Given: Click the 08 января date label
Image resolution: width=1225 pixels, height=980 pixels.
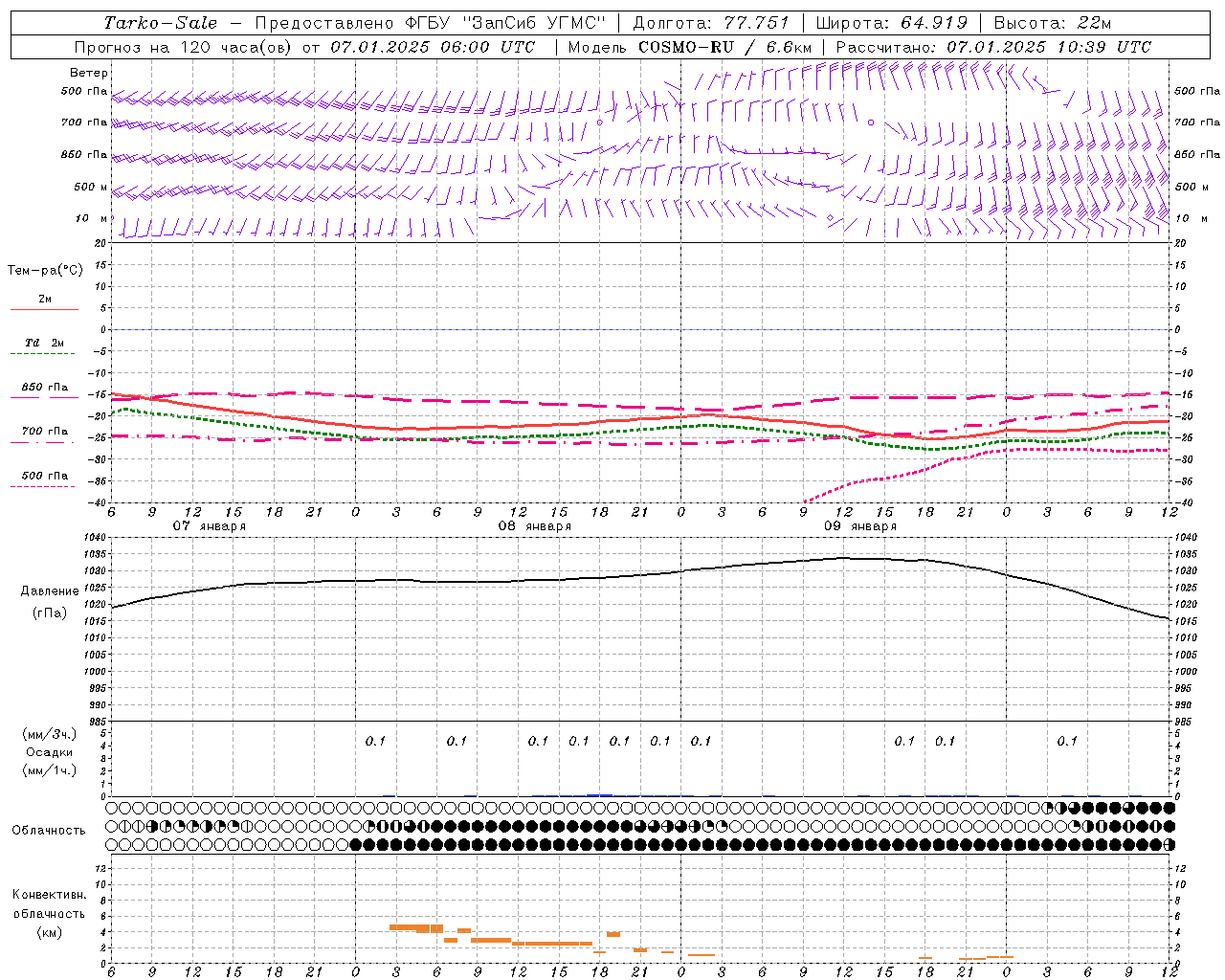Looking at the screenshot, I should click(534, 526).
